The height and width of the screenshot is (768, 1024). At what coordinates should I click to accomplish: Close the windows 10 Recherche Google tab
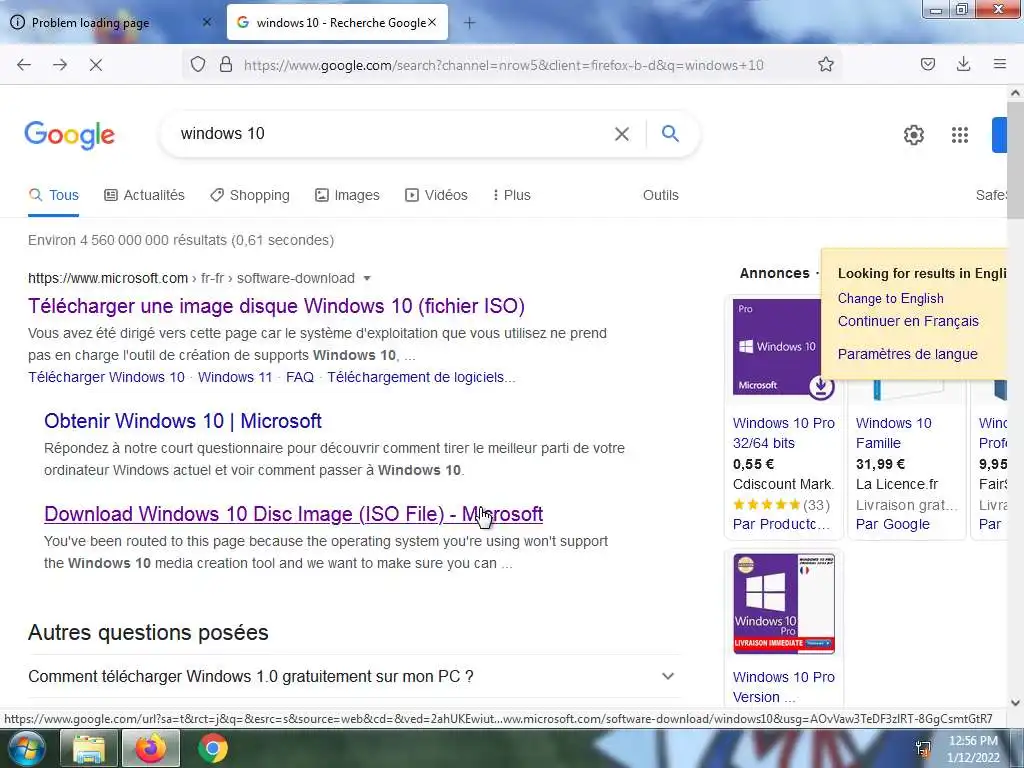point(432,22)
